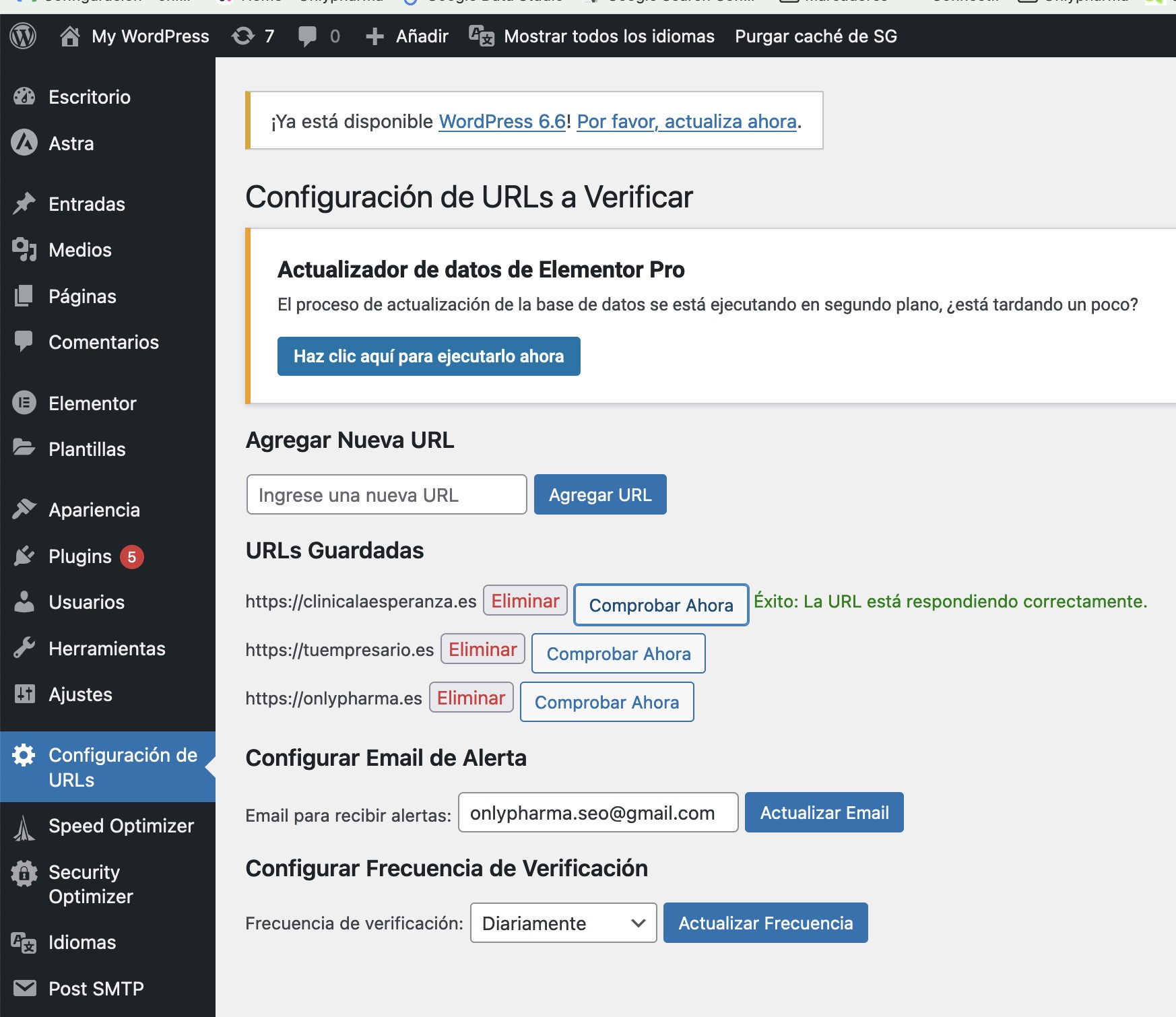Click the home icon beside My WordPress
1176x1017 pixels.
pos(70,36)
